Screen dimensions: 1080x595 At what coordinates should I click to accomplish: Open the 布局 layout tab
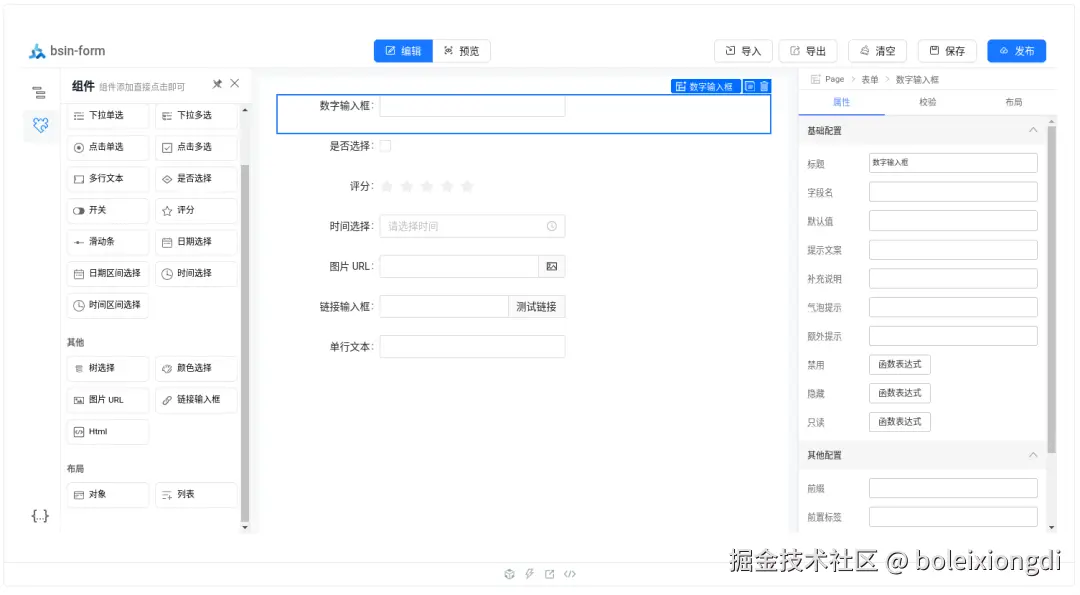(x=1014, y=102)
